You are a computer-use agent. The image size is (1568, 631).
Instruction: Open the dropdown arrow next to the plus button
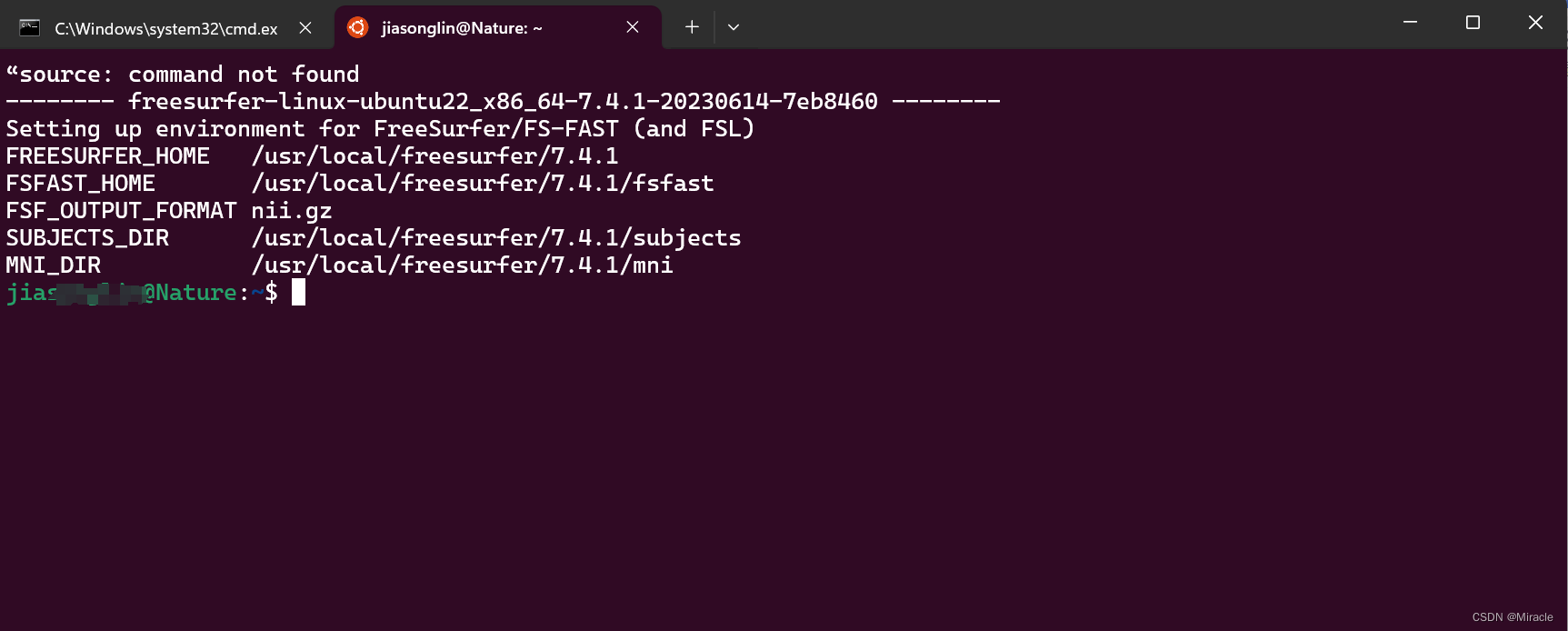pyautogui.click(x=733, y=27)
